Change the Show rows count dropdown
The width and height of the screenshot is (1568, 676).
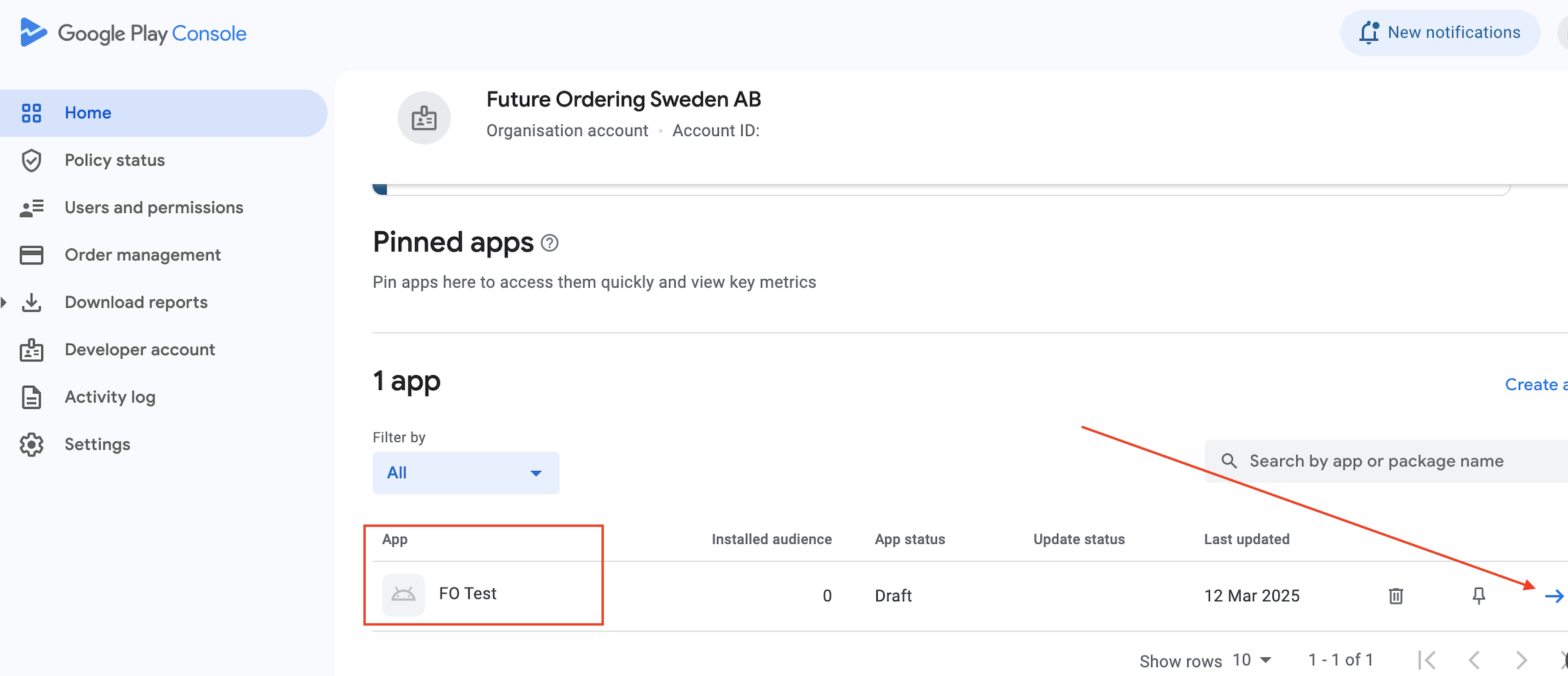point(1251,660)
